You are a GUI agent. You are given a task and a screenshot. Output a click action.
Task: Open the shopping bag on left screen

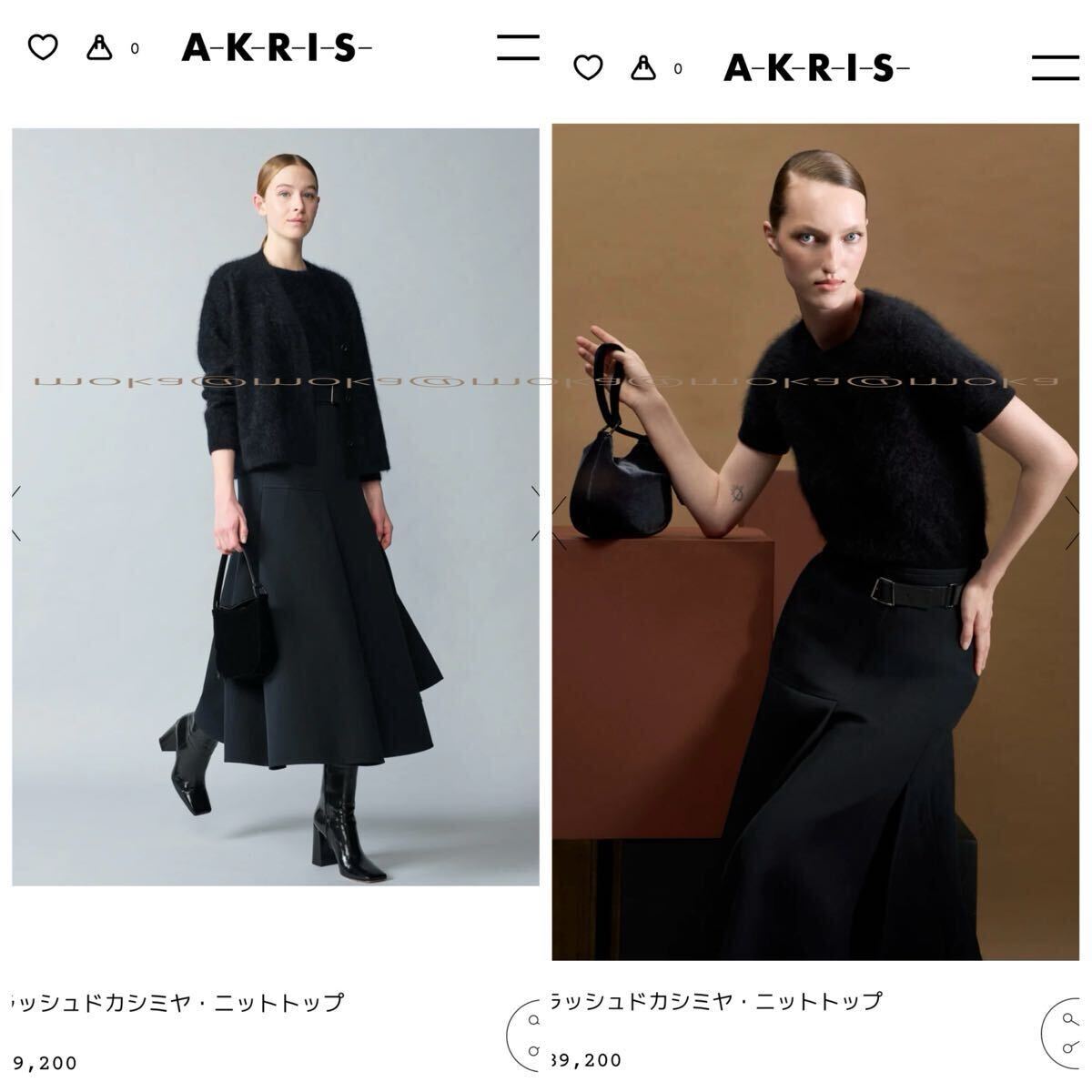point(99,47)
